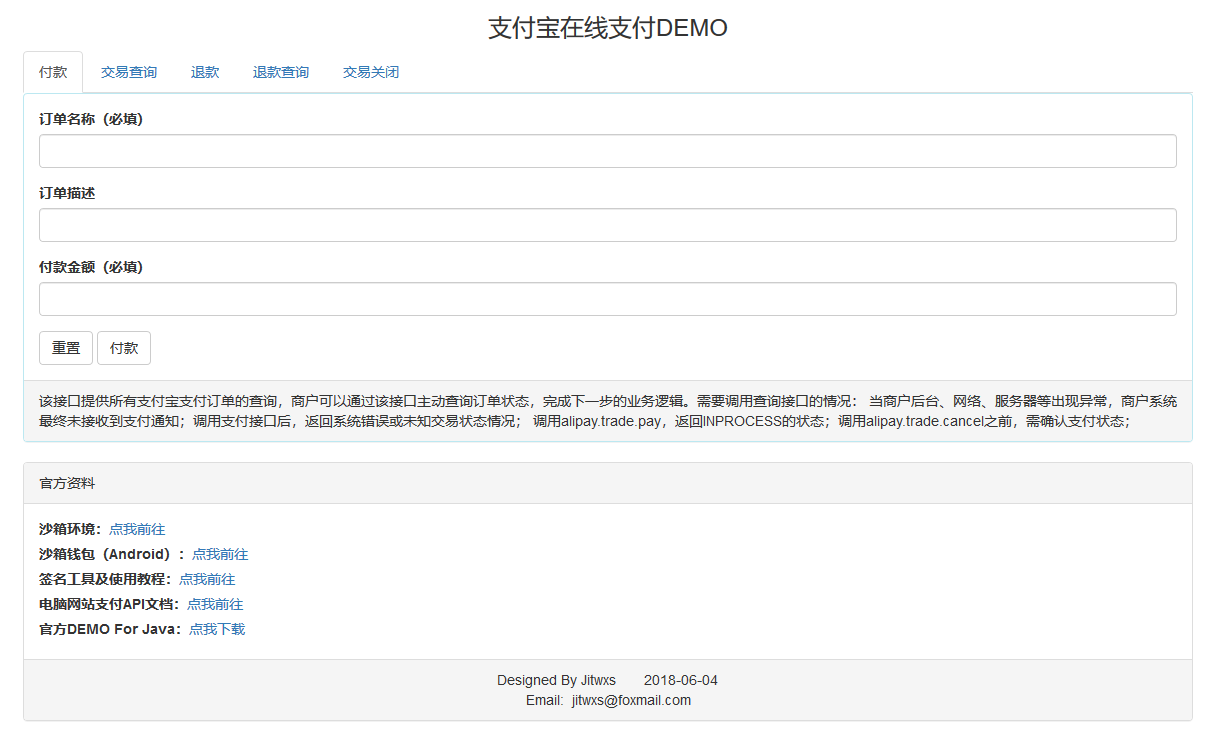The image size is (1223, 729).
Task: Open the 交易关闭 tab
Action: (x=369, y=71)
